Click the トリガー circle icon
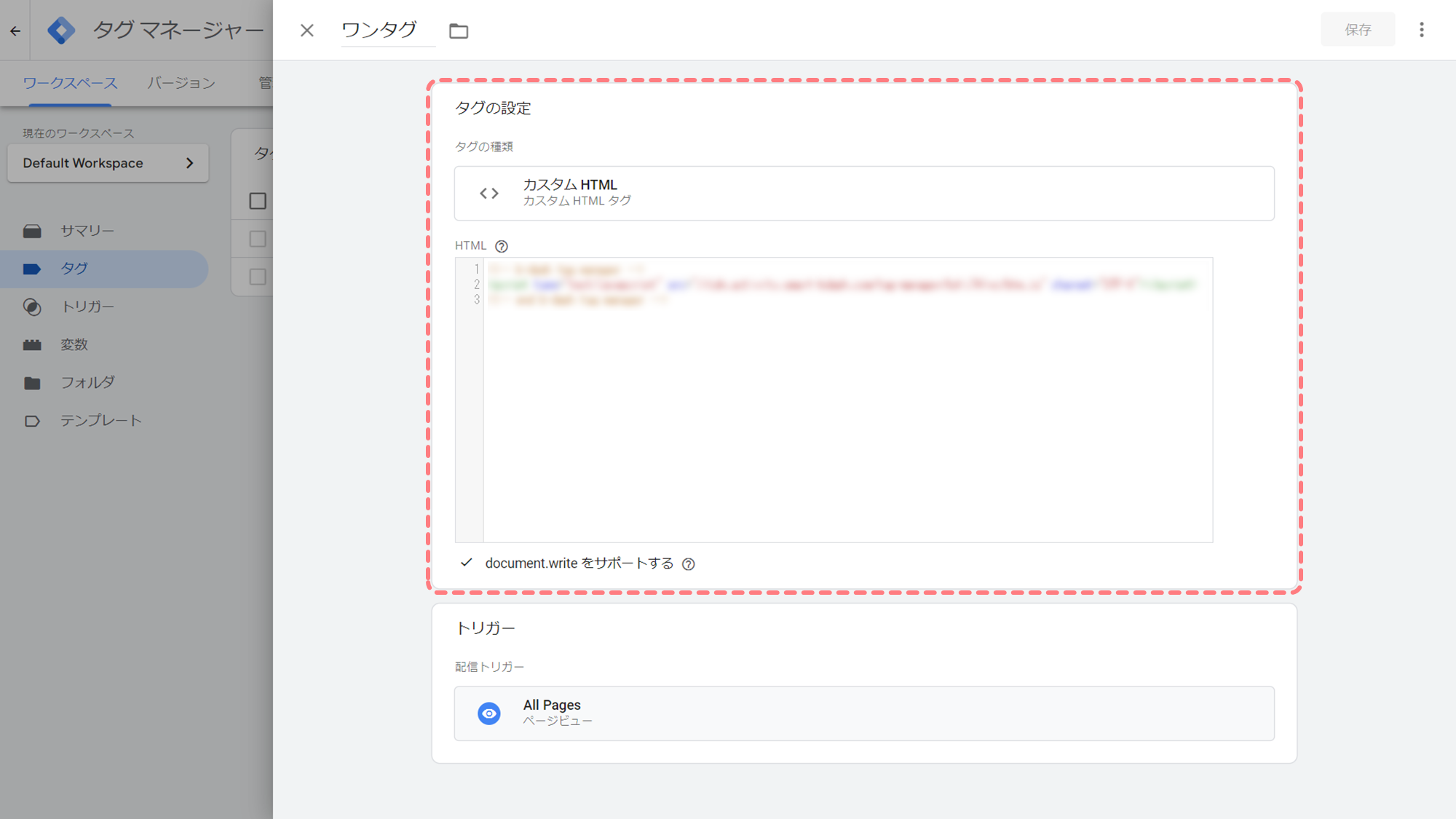 pos(32,307)
